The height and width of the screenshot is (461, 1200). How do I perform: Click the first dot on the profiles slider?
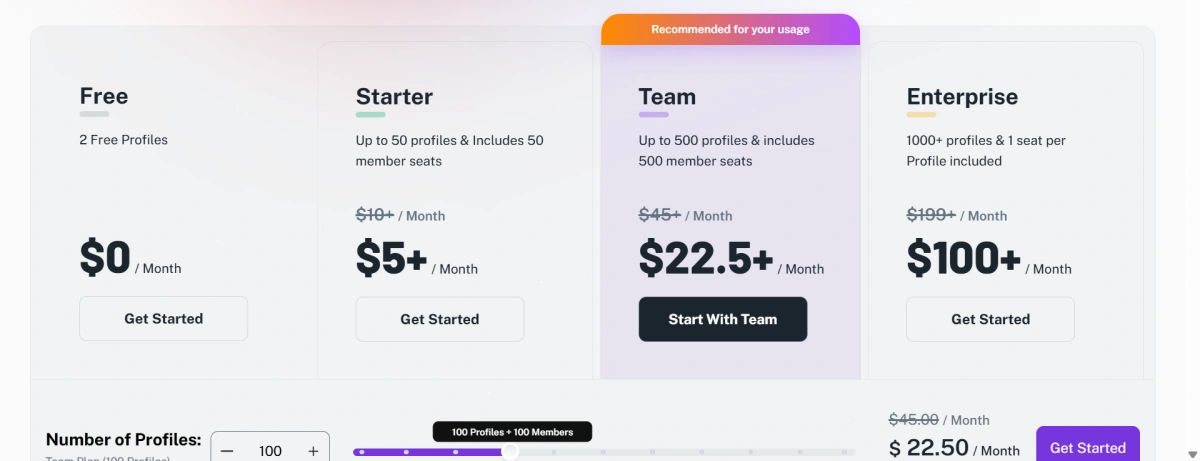pos(362,452)
